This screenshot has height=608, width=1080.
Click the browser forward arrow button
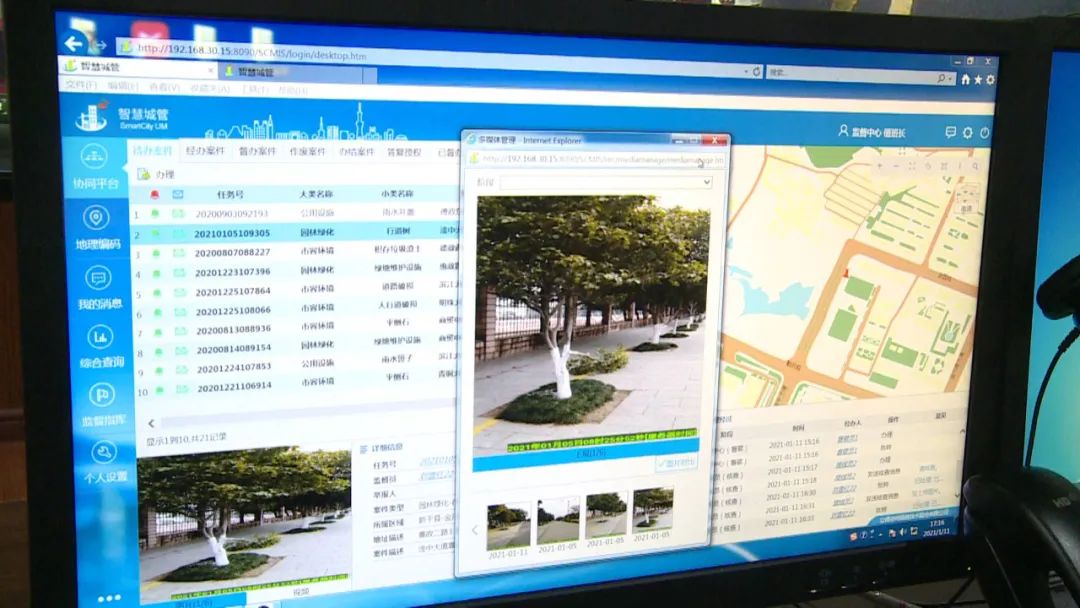101,46
